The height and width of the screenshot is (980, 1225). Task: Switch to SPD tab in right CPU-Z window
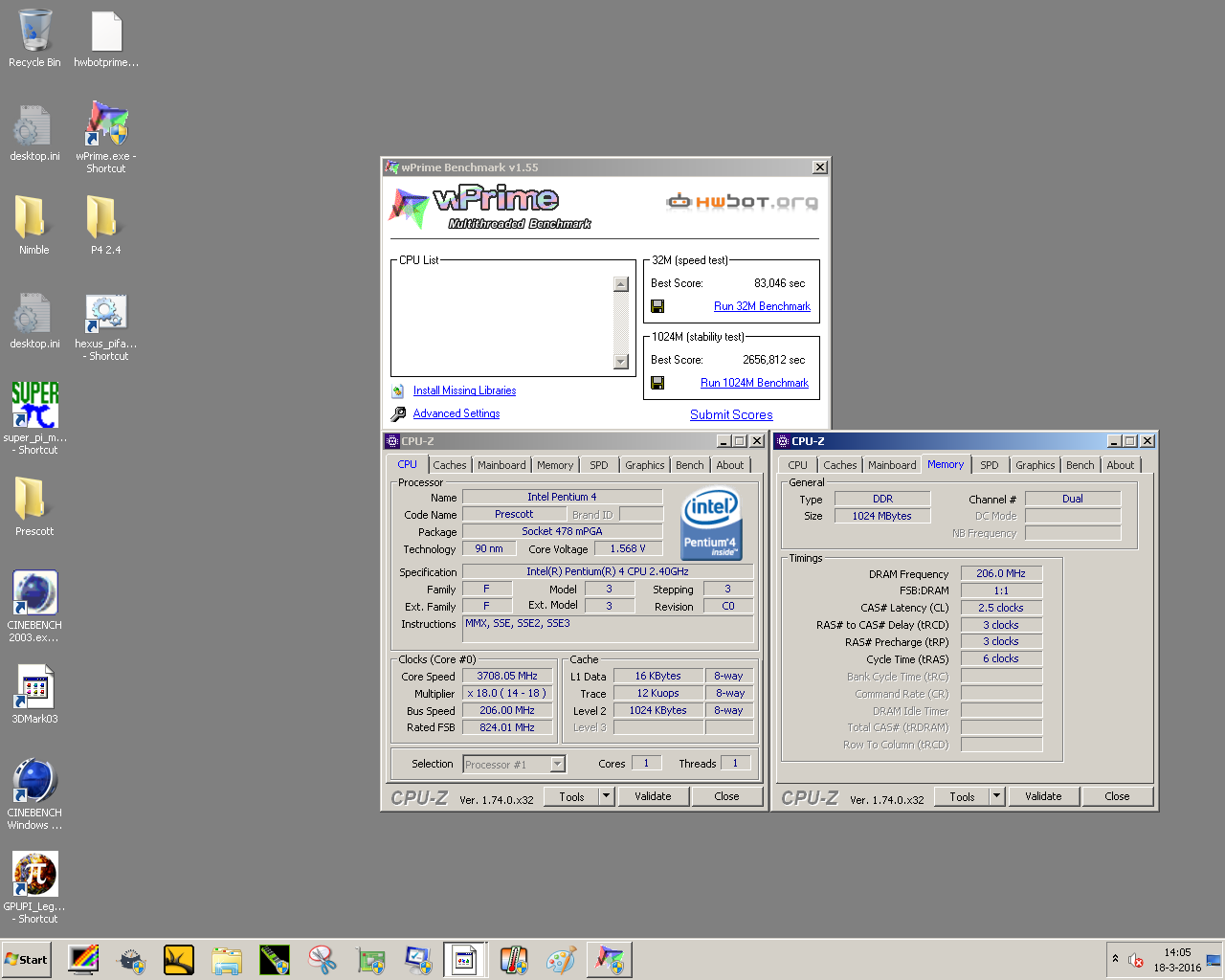point(989,465)
